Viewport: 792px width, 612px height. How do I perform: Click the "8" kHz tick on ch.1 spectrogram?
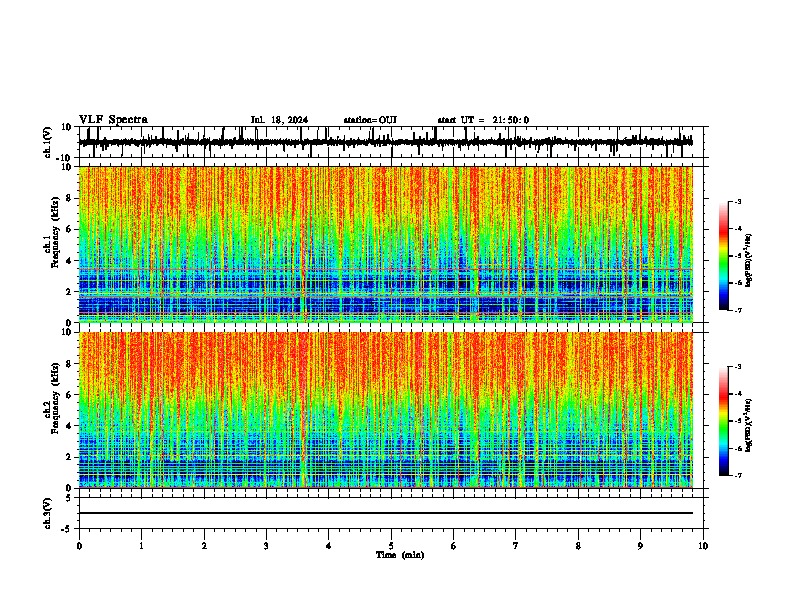tap(70, 198)
